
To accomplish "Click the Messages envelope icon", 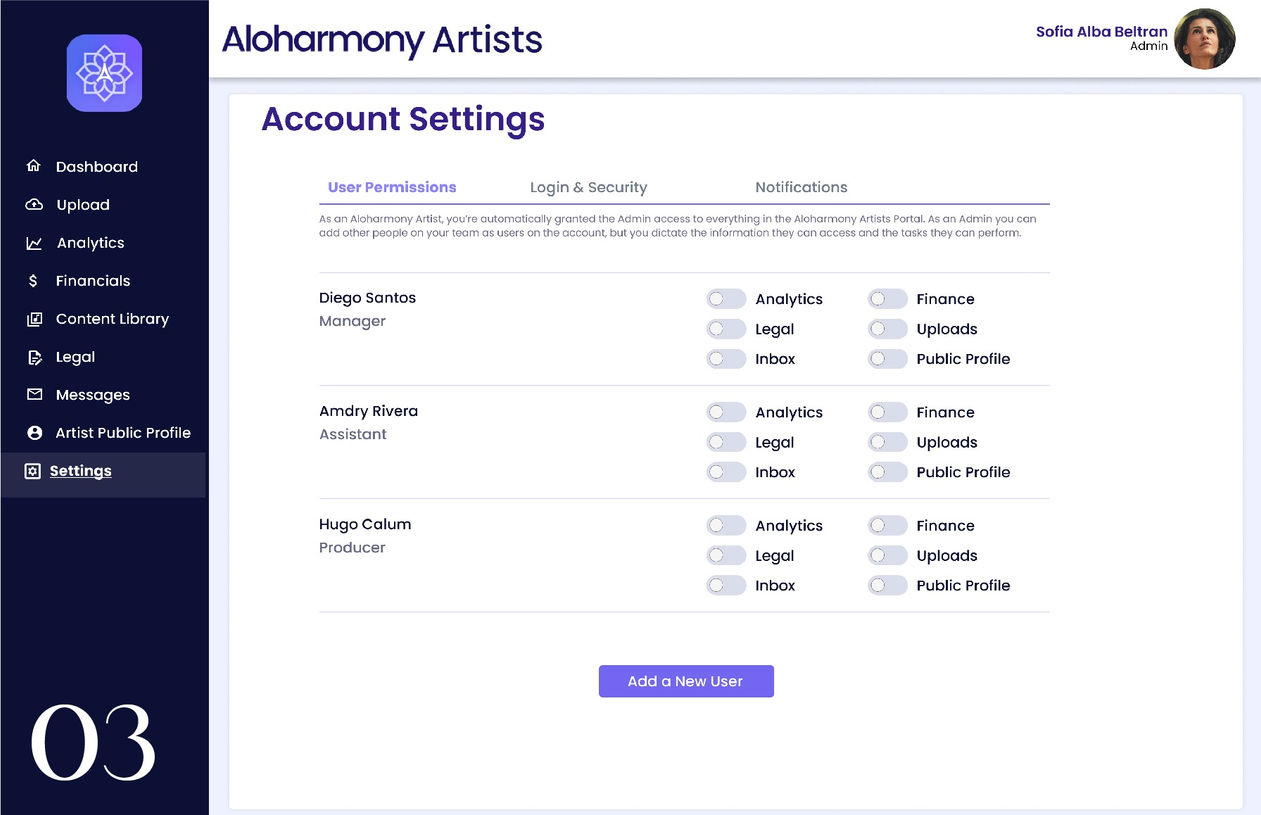I will click(34, 395).
